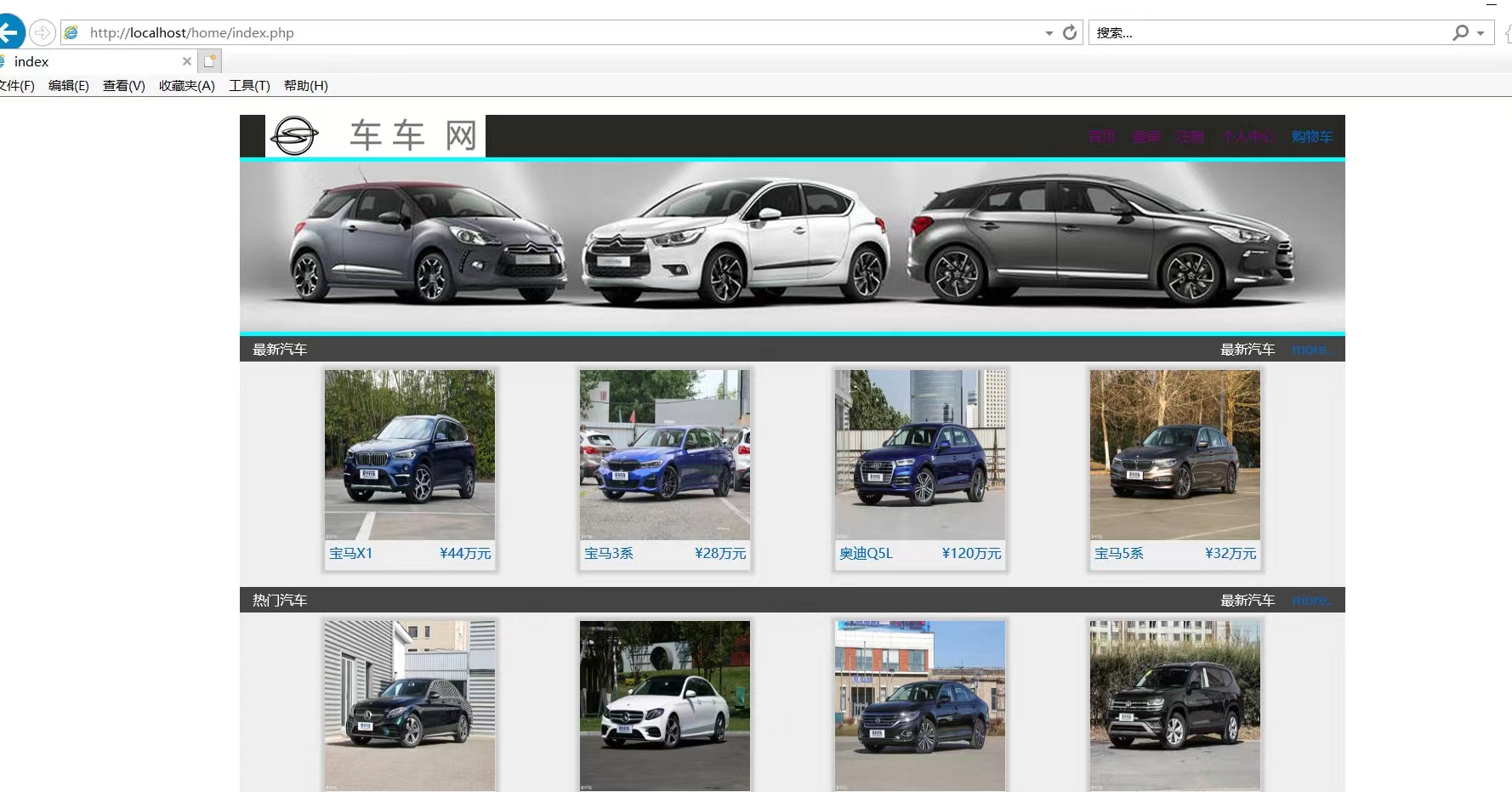The image size is (1512, 792).
Task: Click the 热门汽车 section heading
Action: tap(280, 601)
